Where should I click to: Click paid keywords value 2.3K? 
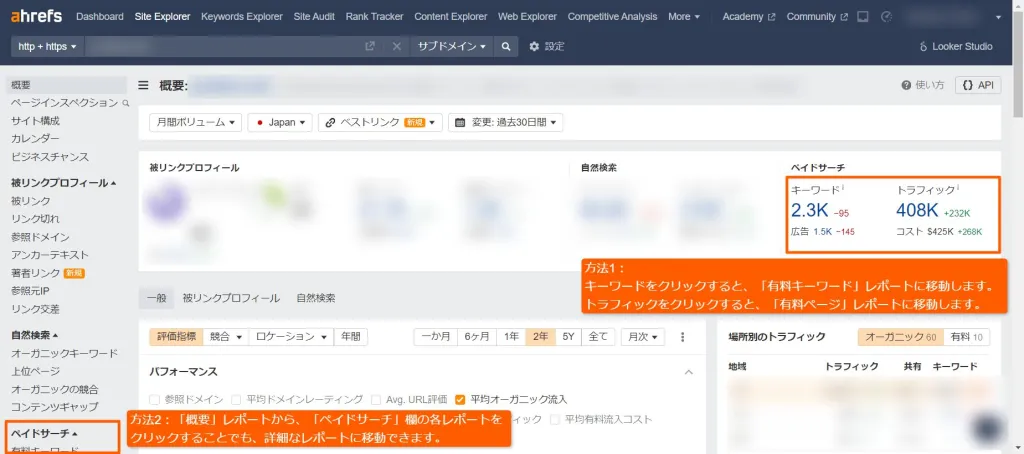(808, 210)
